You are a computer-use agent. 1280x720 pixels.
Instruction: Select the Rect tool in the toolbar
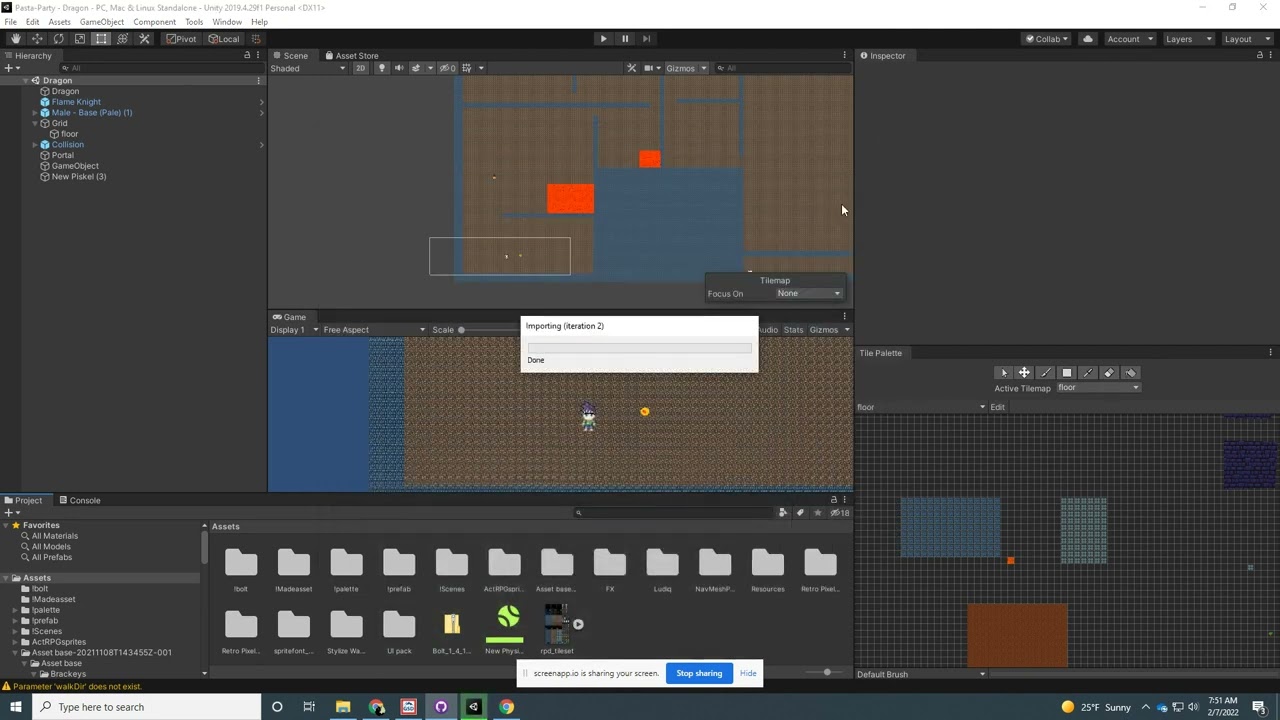[x=101, y=39]
